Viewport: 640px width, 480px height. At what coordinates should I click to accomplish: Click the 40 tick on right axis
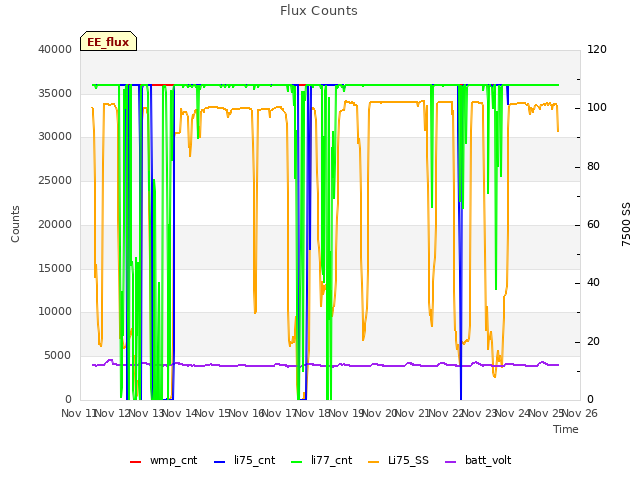coord(593,283)
